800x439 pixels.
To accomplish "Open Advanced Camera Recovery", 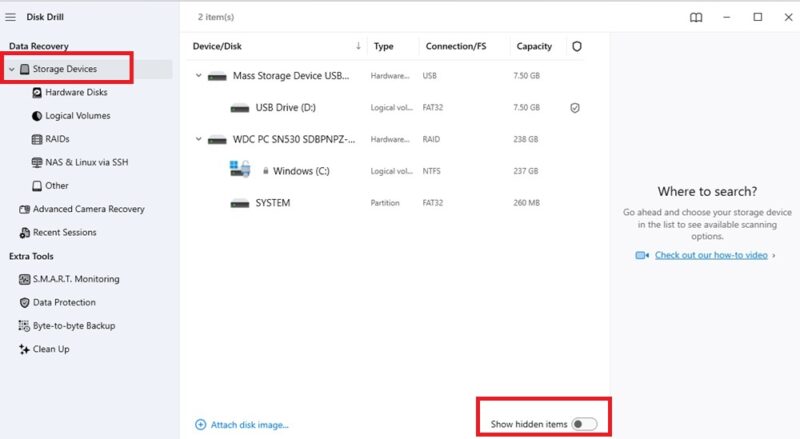I will pos(88,209).
